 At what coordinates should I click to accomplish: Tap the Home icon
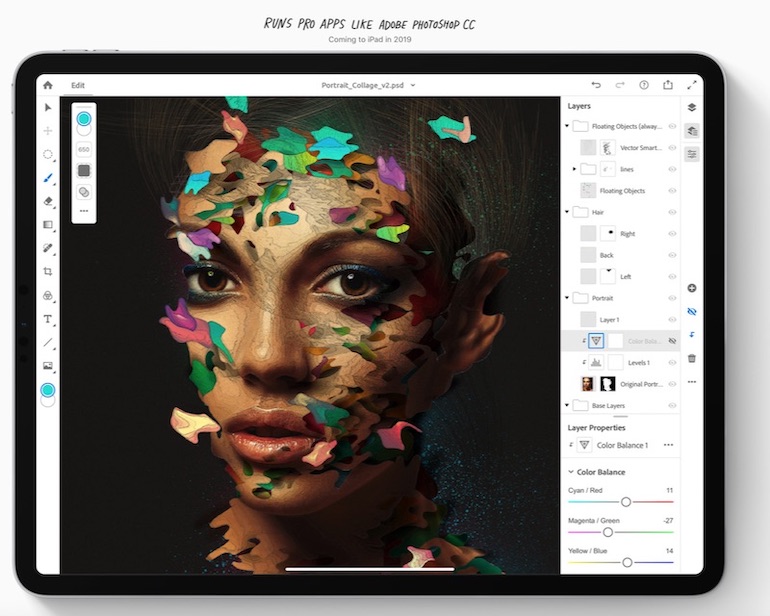48,85
